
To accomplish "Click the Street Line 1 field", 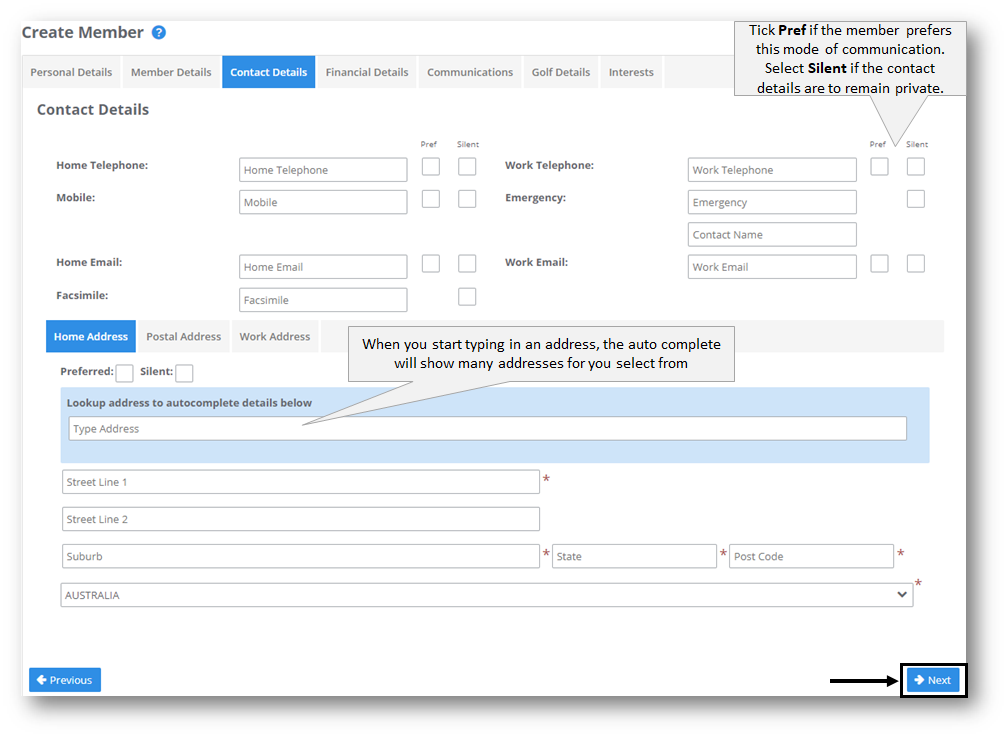I will (300, 481).
